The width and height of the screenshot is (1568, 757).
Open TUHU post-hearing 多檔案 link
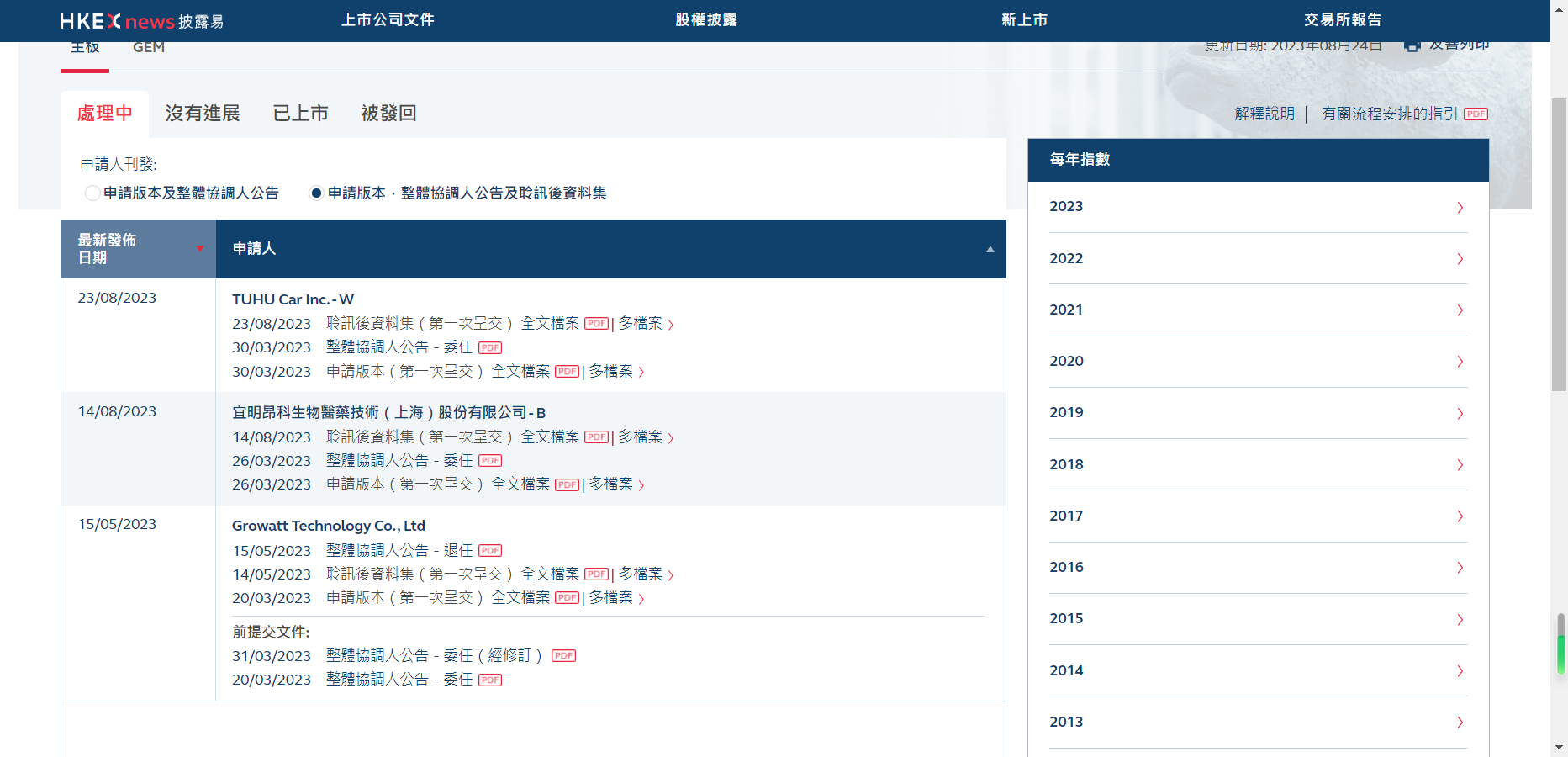pyautogui.click(x=641, y=324)
